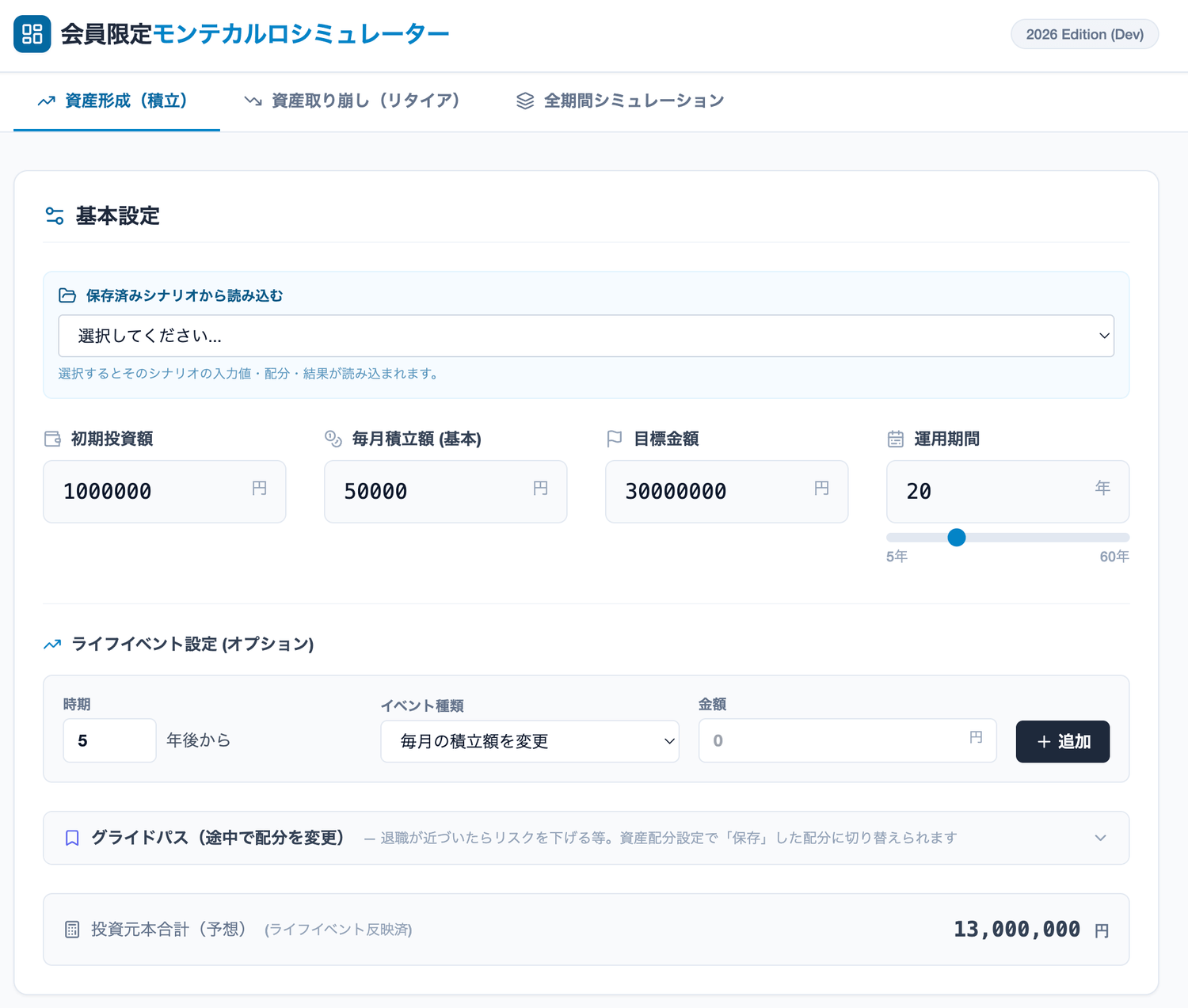Click the sliders icon beside 基本設定
Viewport: 1188px width, 1008px height.
[x=55, y=215]
